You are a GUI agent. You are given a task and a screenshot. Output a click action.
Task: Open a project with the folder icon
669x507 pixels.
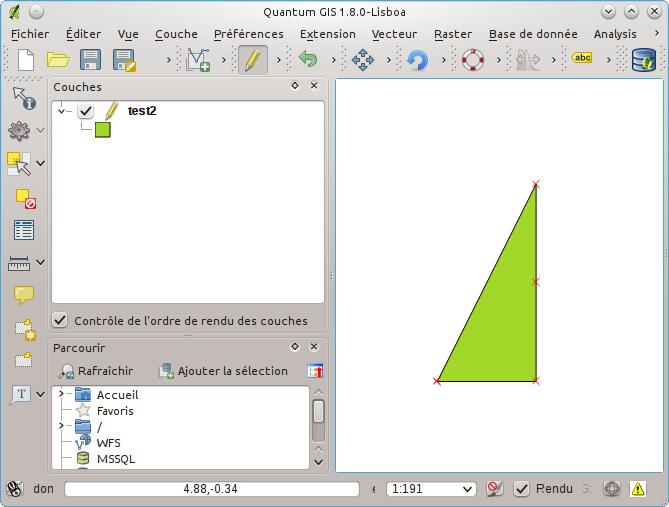click(x=57, y=60)
